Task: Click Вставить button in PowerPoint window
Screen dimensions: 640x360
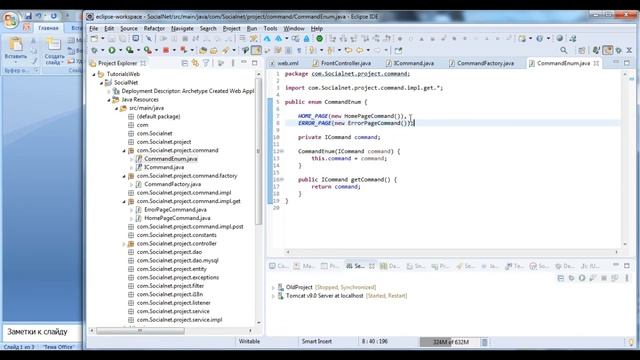Action: click(16, 49)
